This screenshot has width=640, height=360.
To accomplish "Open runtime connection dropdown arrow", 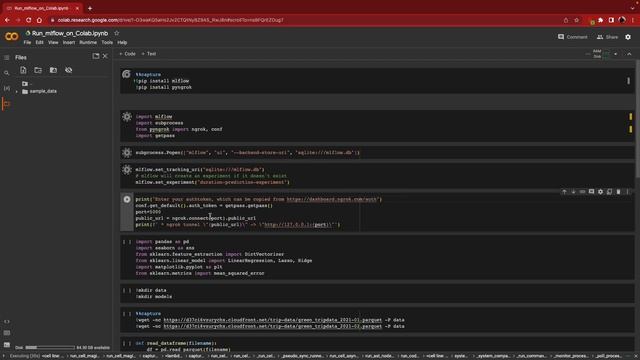I will (x=616, y=54).
